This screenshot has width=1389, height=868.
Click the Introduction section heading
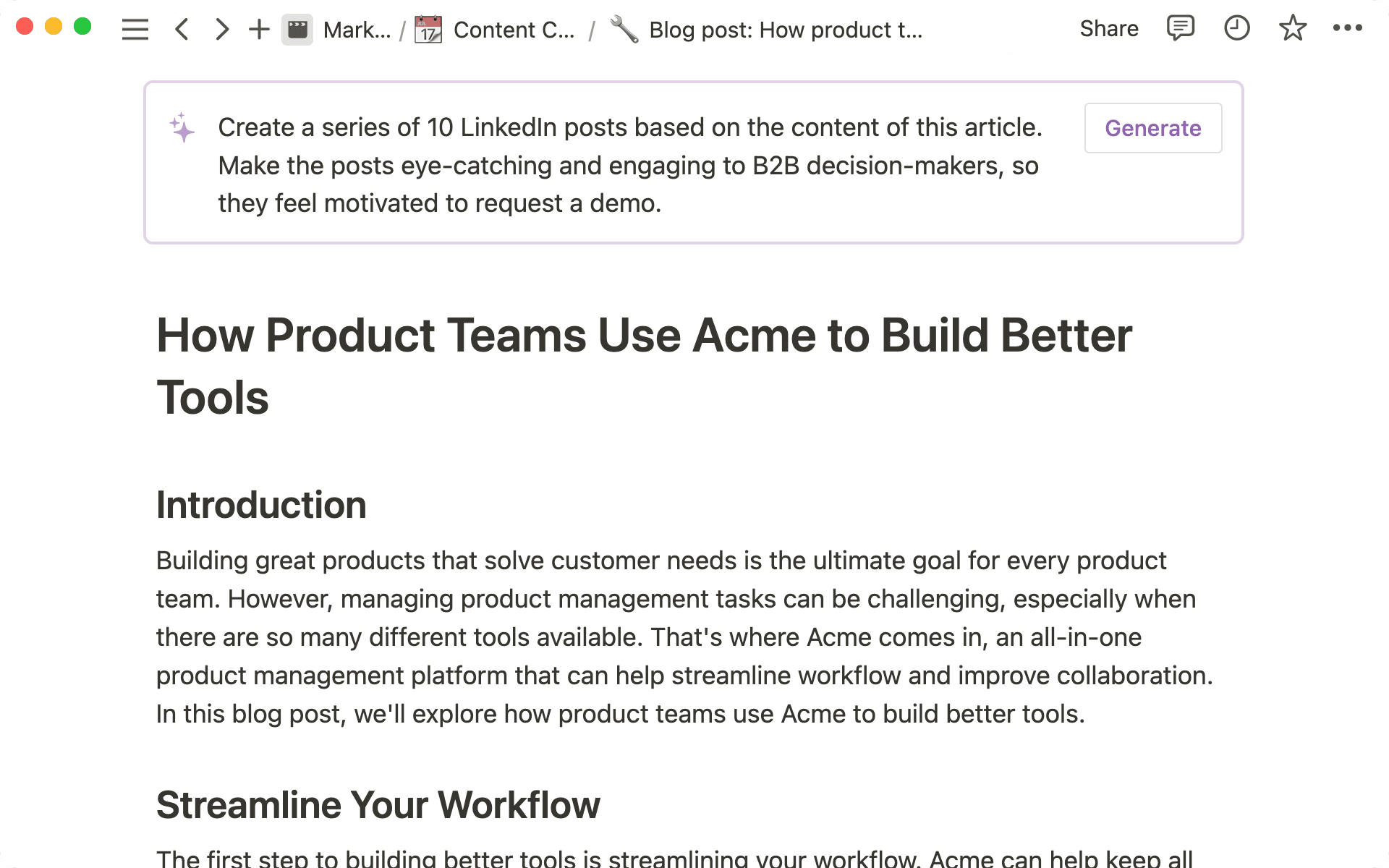coord(261,504)
